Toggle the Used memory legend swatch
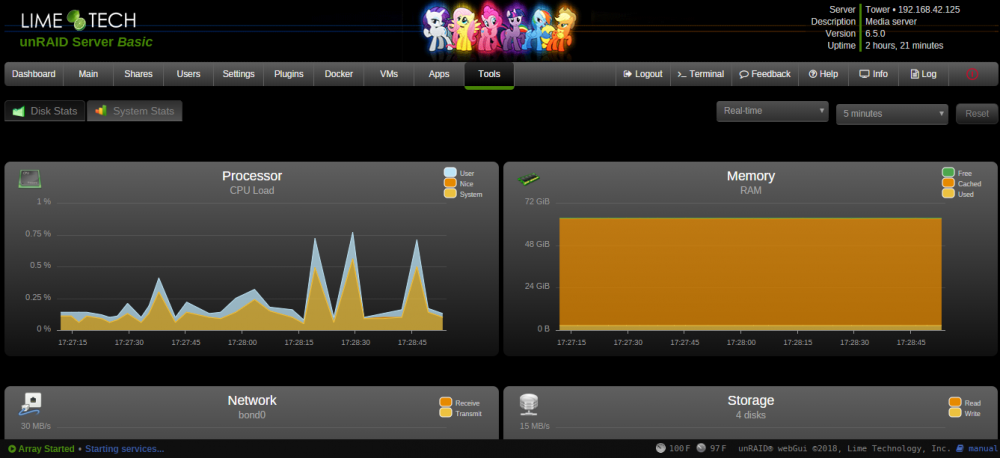This screenshot has height=458, width=1000. coord(948,194)
